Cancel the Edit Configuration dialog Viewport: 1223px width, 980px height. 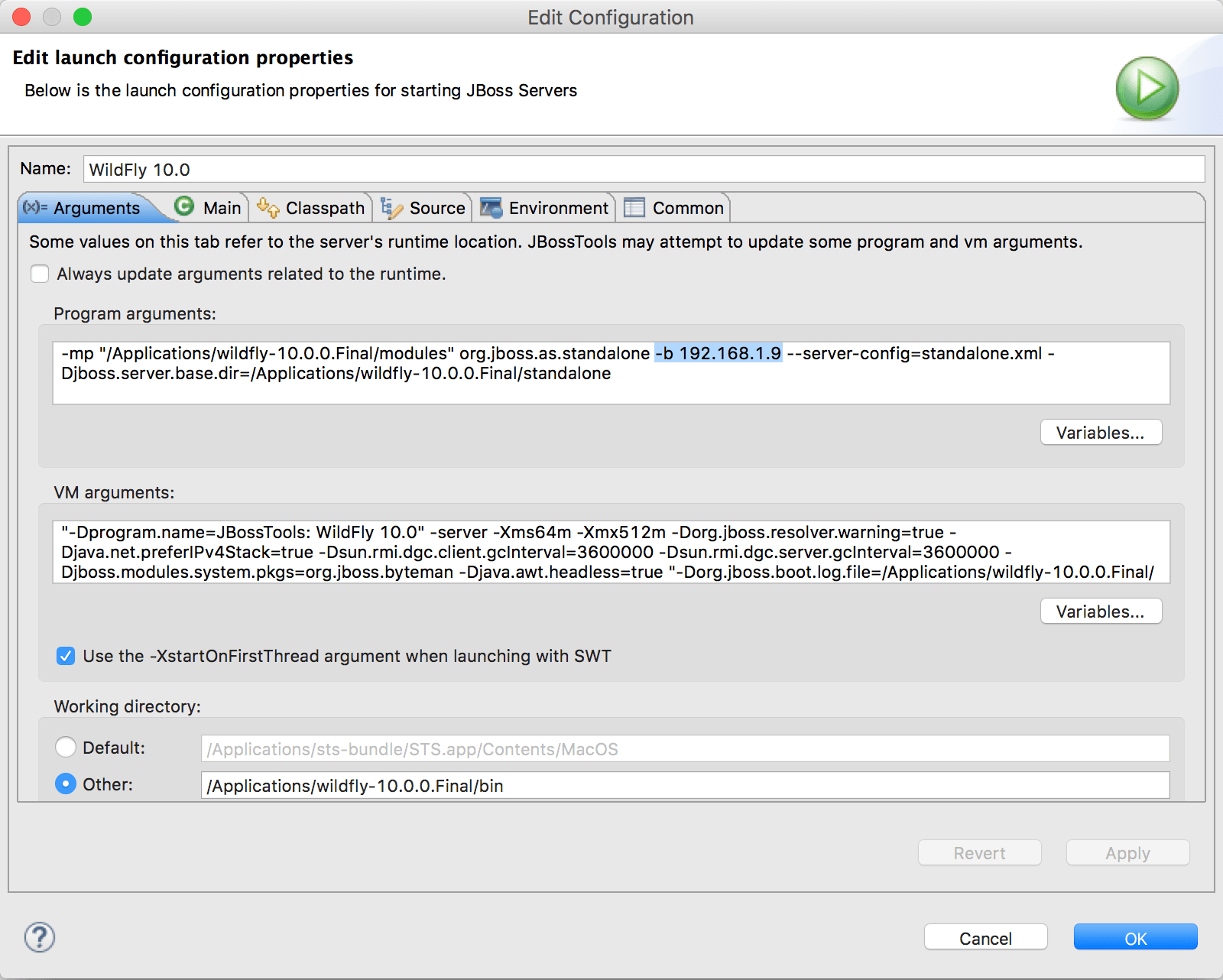tap(986, 938)
